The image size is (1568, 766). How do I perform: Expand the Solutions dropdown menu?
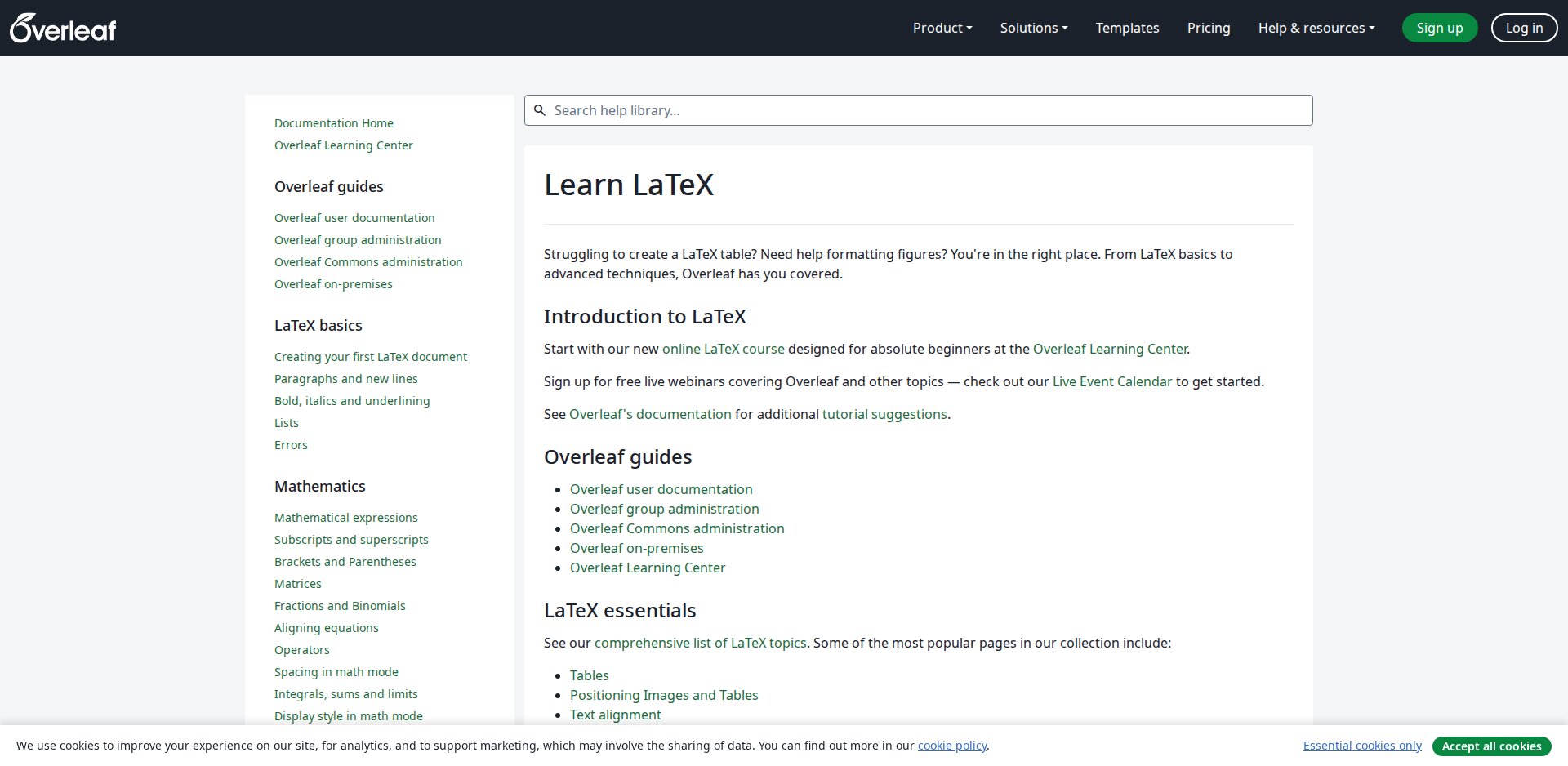(x=1034, y=28)
